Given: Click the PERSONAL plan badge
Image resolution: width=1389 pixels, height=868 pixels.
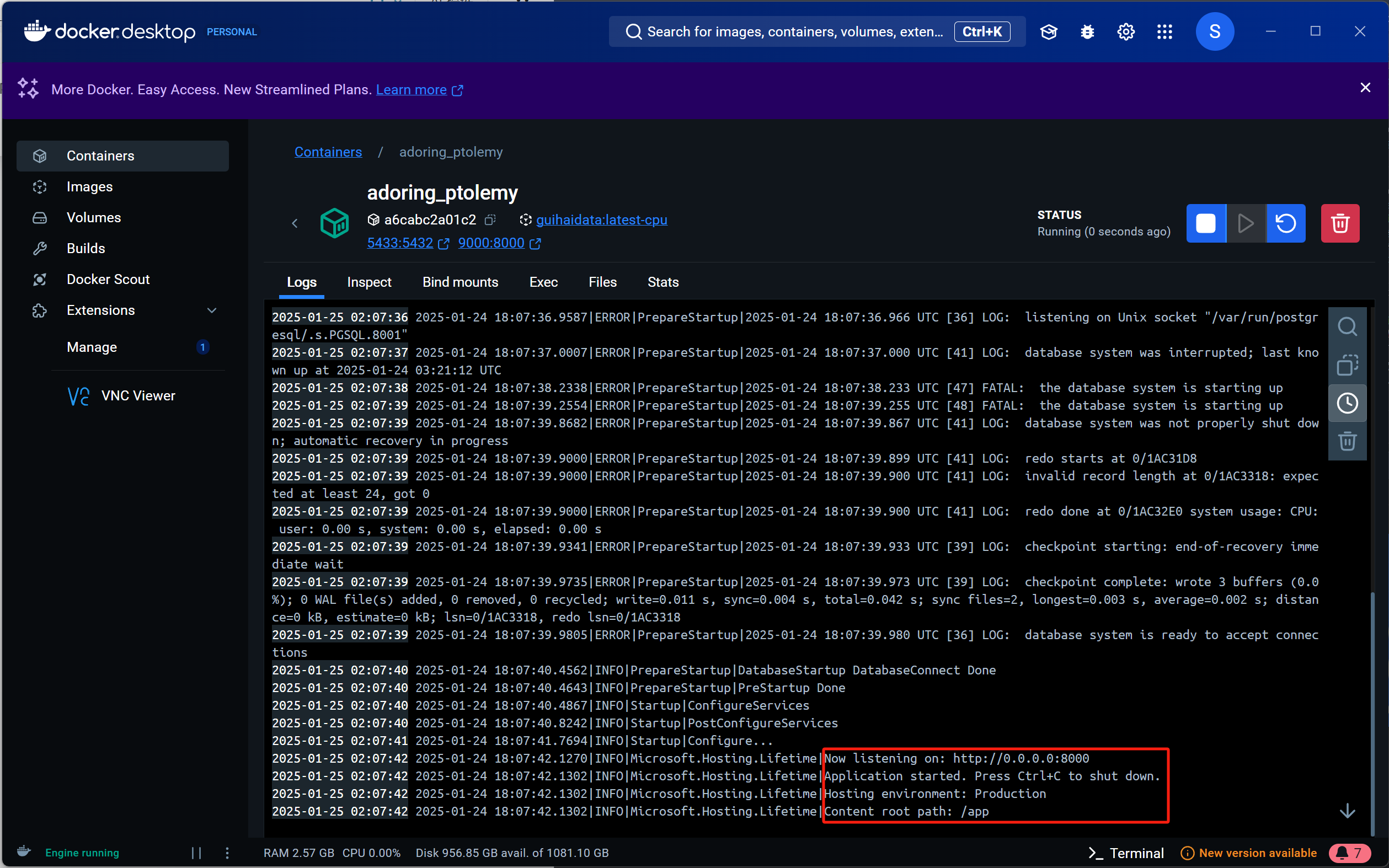Looking at the screenshot, I should click(x=231, y=32).
